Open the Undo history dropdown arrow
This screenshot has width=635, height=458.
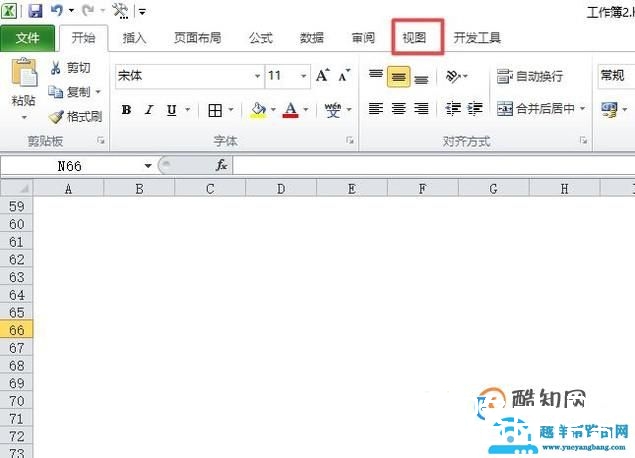(x=72, y=11)
